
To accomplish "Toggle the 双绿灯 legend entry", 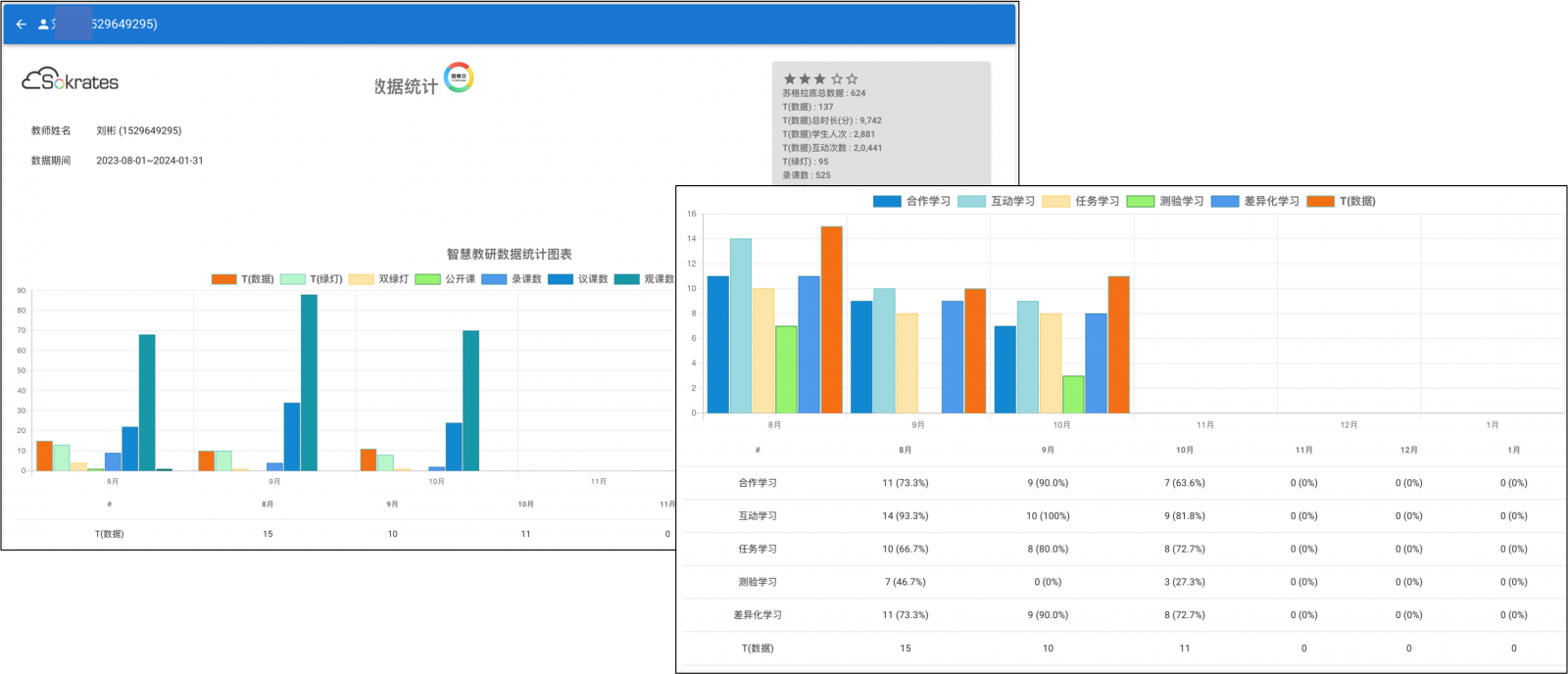I will [393, 279].
